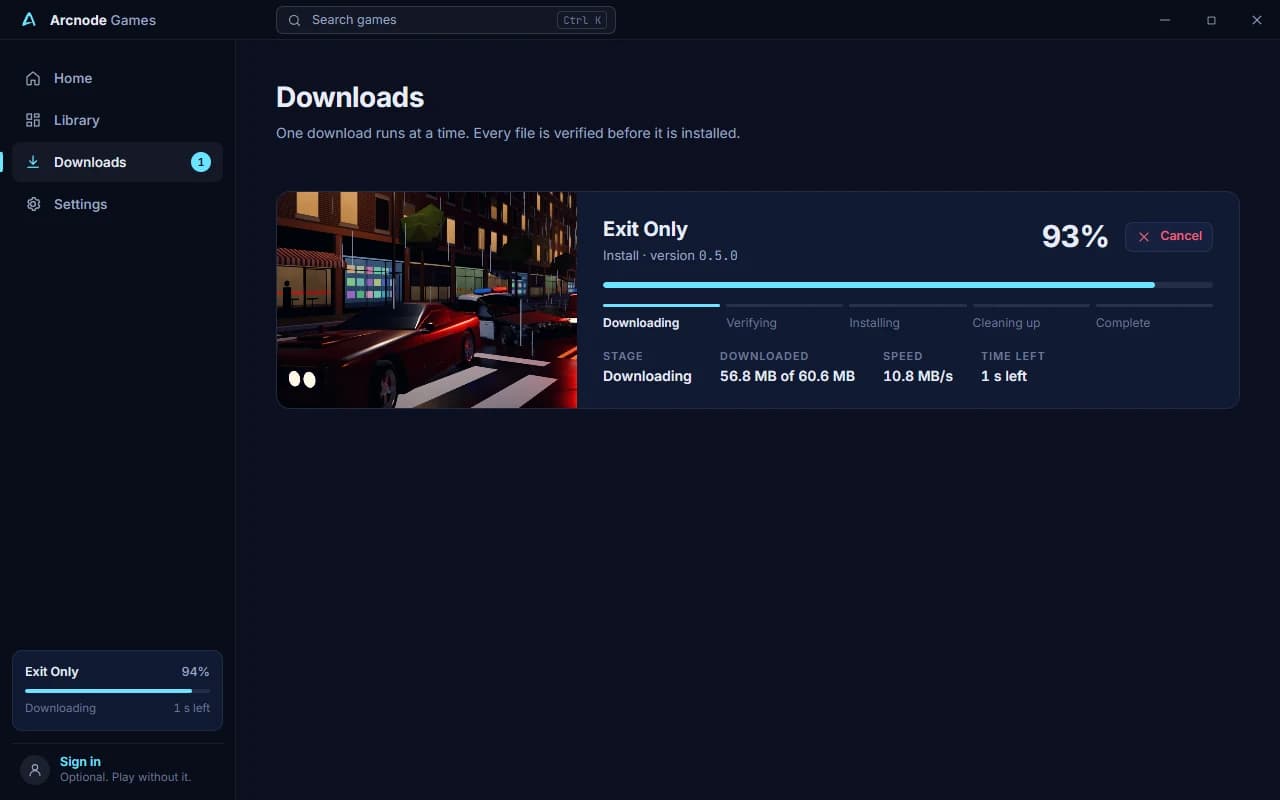Close the Arcnode Games window

[x=1257, y=20]
